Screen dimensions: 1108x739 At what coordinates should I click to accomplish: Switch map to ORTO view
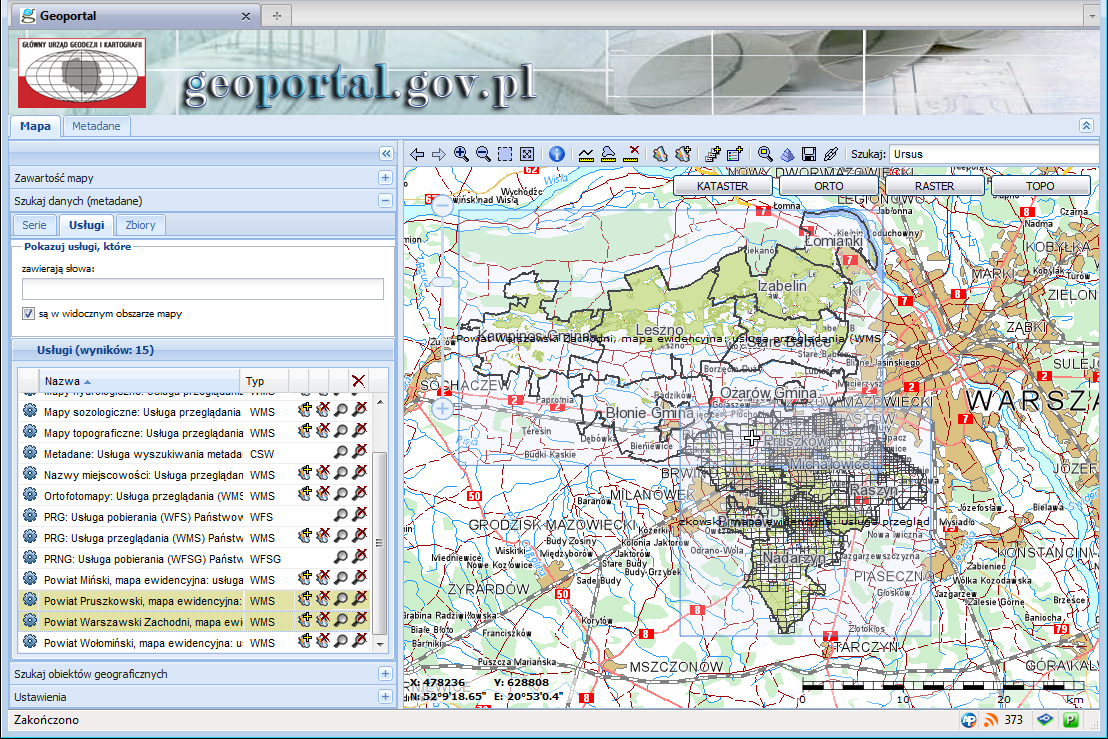[828, 186]
